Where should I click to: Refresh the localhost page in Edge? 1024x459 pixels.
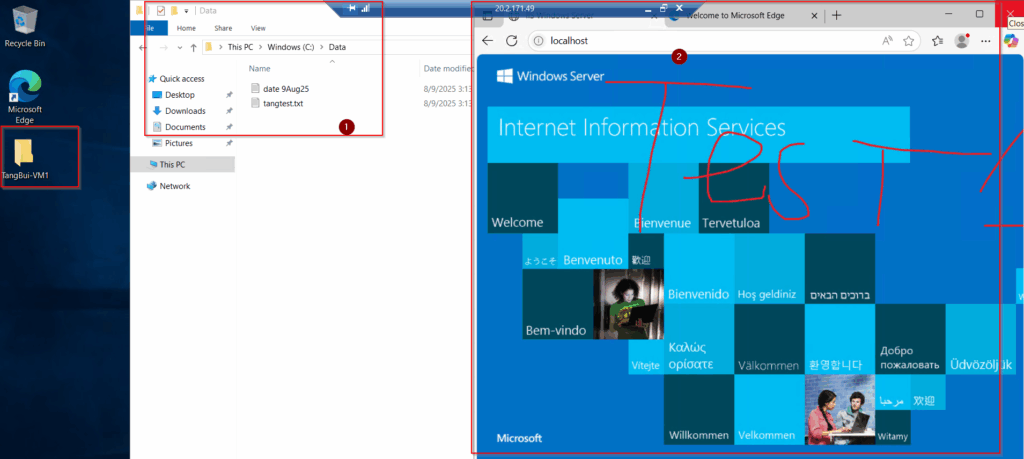pos(512,40)
